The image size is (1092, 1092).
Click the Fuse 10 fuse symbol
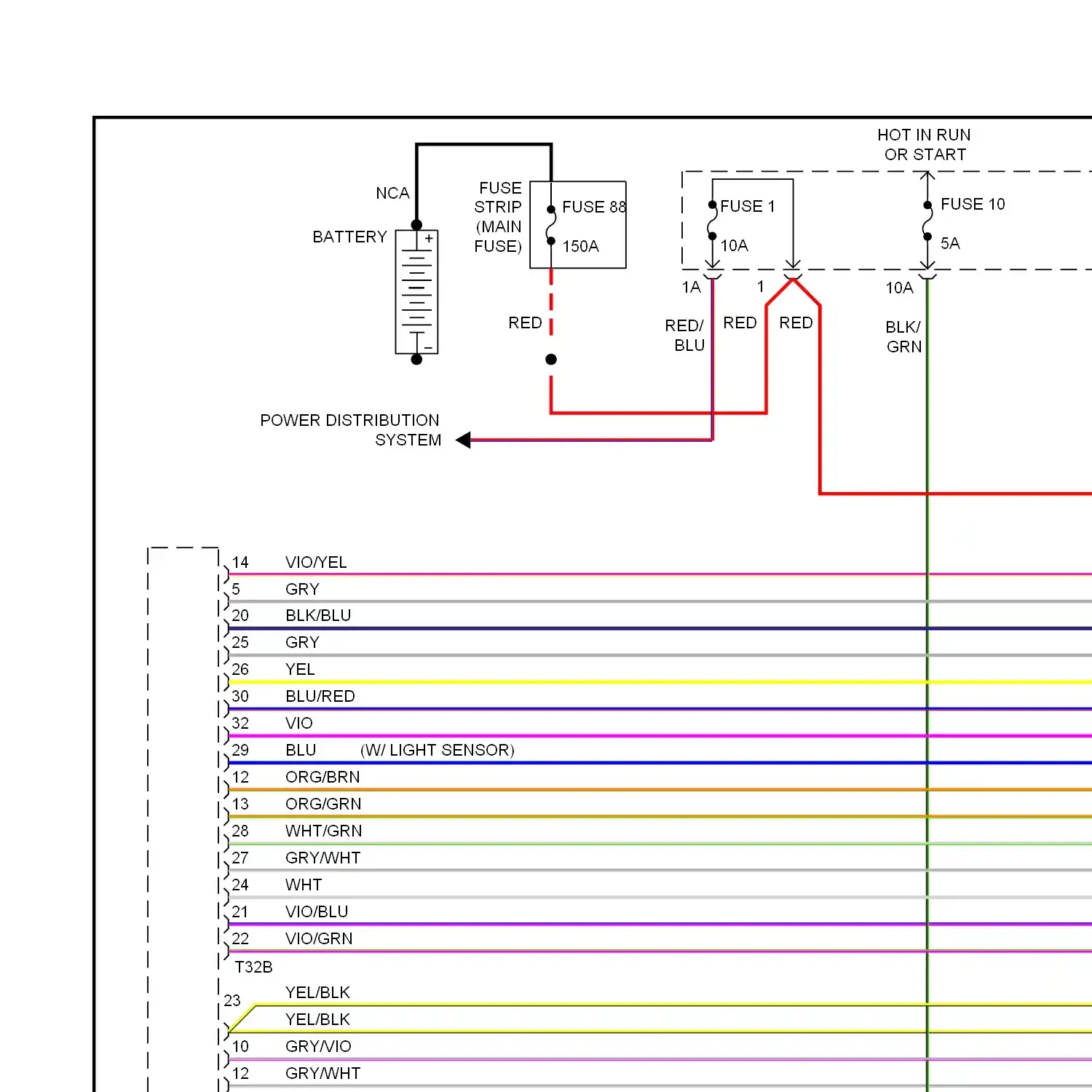tap(927, 221)
